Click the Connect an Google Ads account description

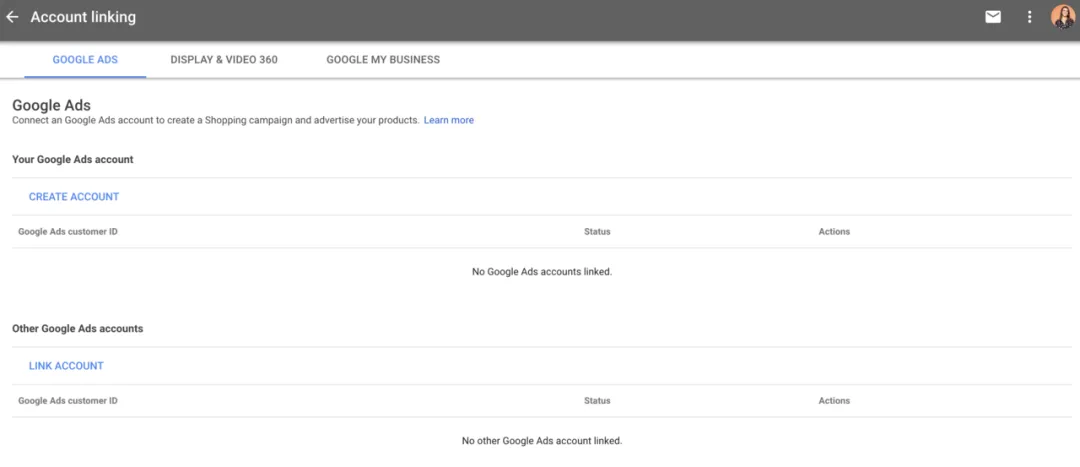(x=216, y=120)
